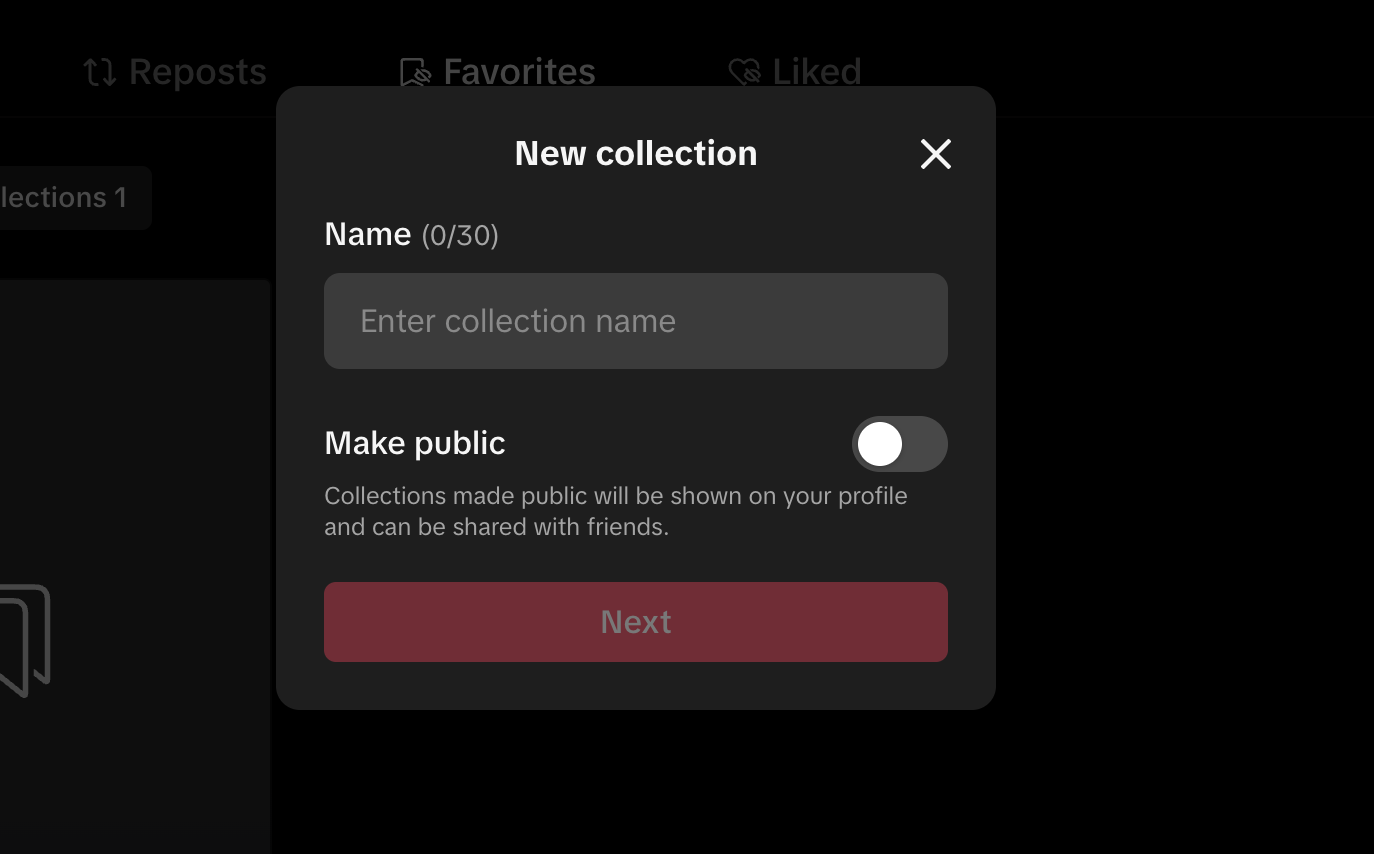Viewport: 1374px width, 854px height.
Task: Click the Make public label text
Action: (415, 443)
